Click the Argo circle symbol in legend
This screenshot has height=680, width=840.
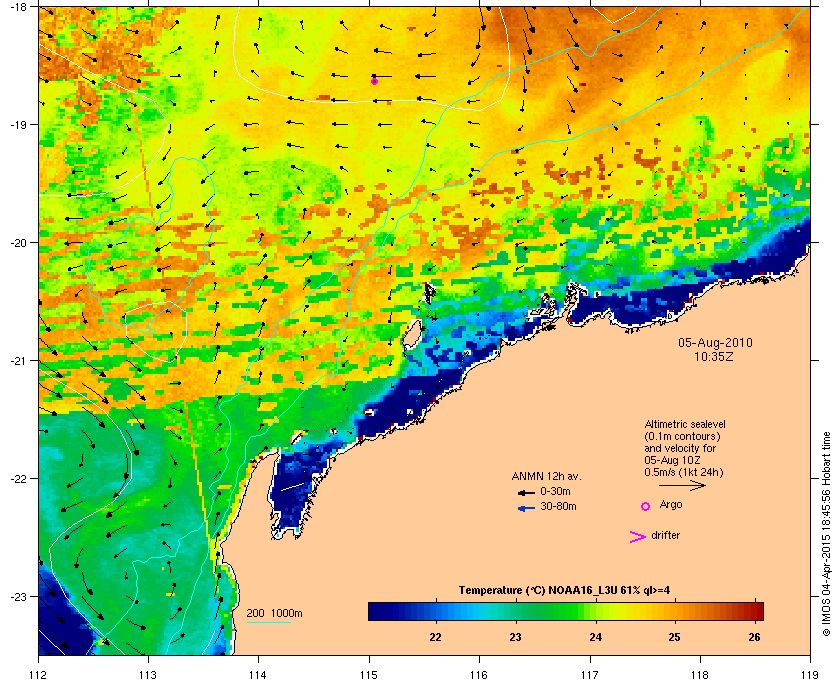pos(646,506)
